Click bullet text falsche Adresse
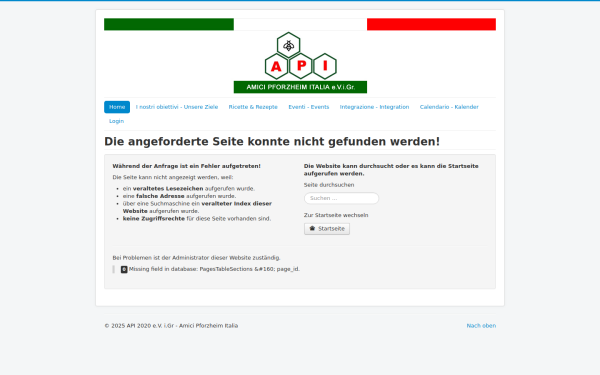The width and height of the screenshot is (600, 375). 160,196
